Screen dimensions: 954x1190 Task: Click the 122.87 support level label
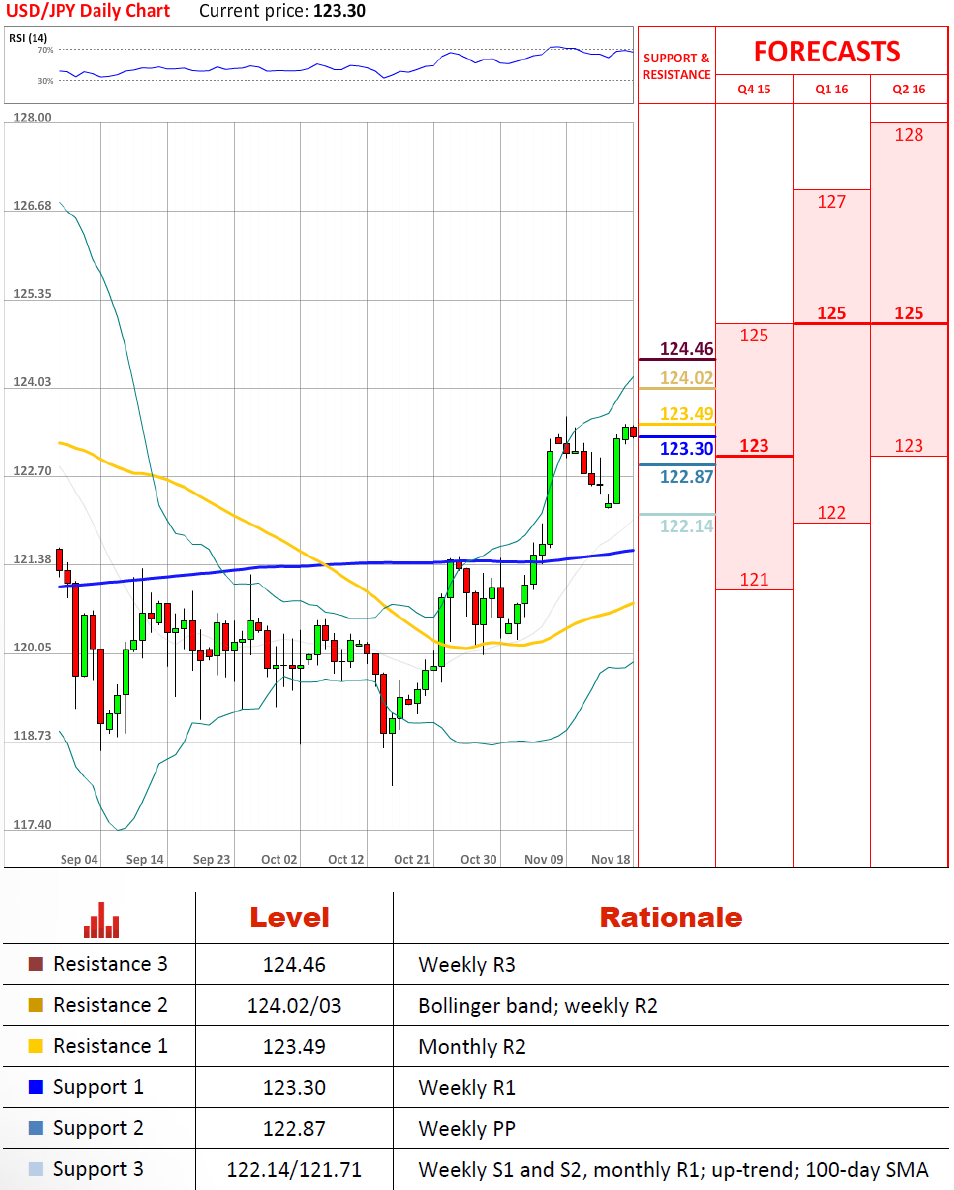(x=686, y=477)
